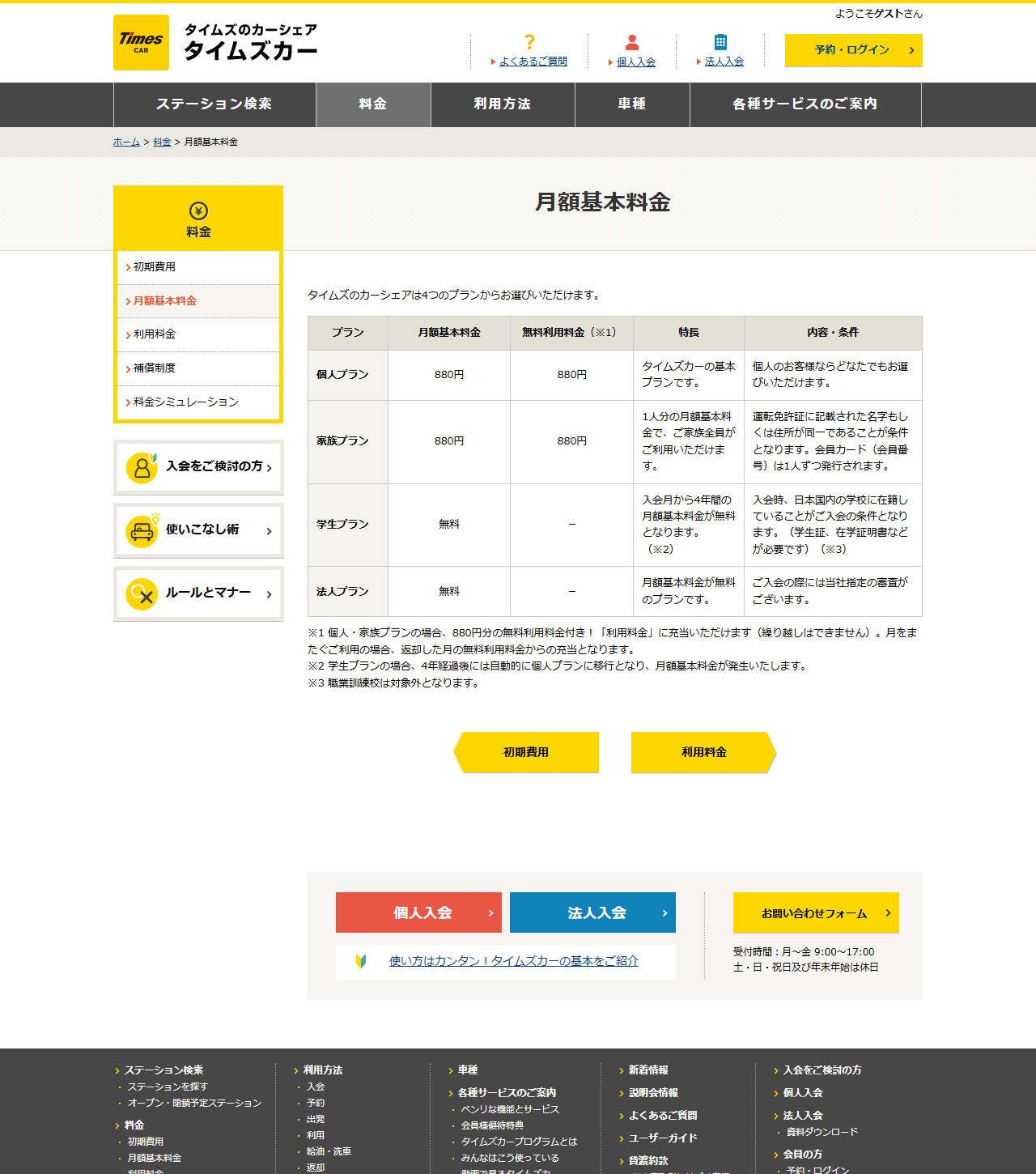1036x1174 pixels.
Task: Click the cross icon on ルールとマナー
Action: (x=142, y=594)
